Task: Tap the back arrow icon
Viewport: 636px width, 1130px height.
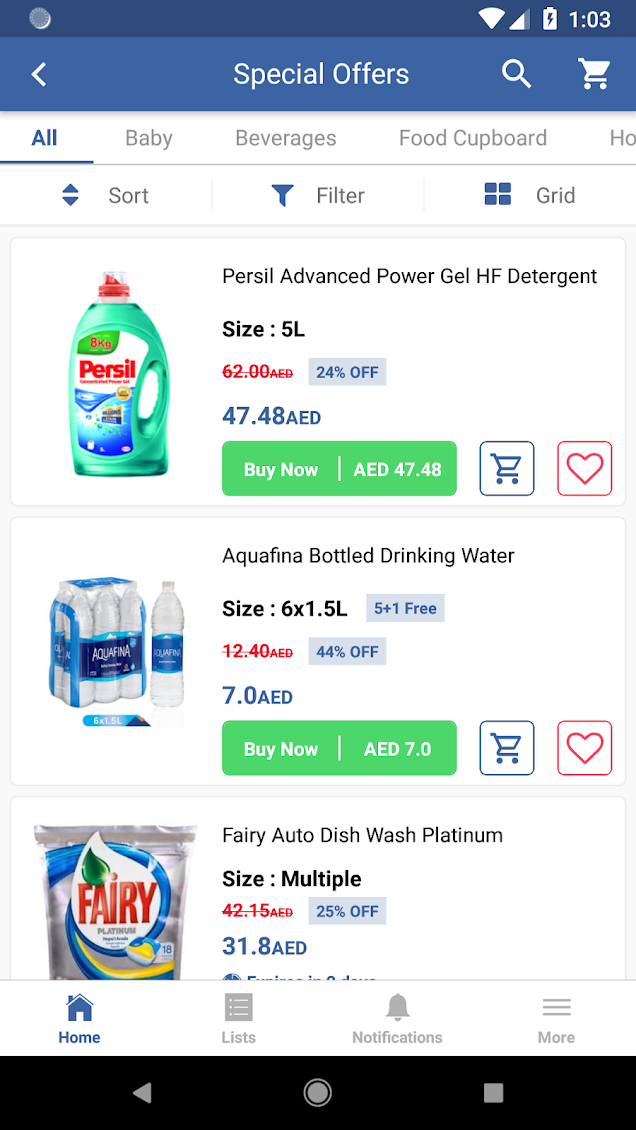Action: pyautogui.click(x=39, y=74)
